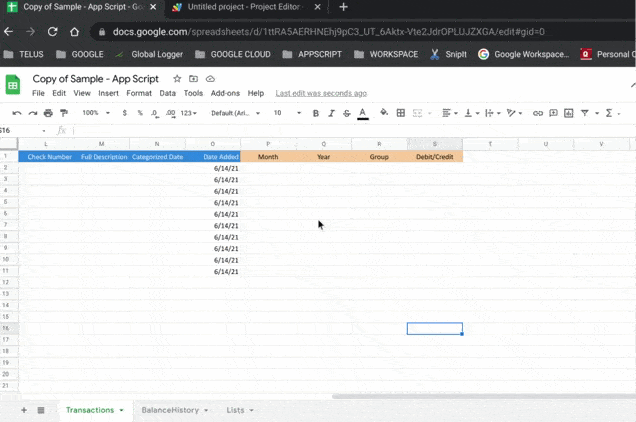Go back in browser
The image size is (636, 422).
[9, 32]
